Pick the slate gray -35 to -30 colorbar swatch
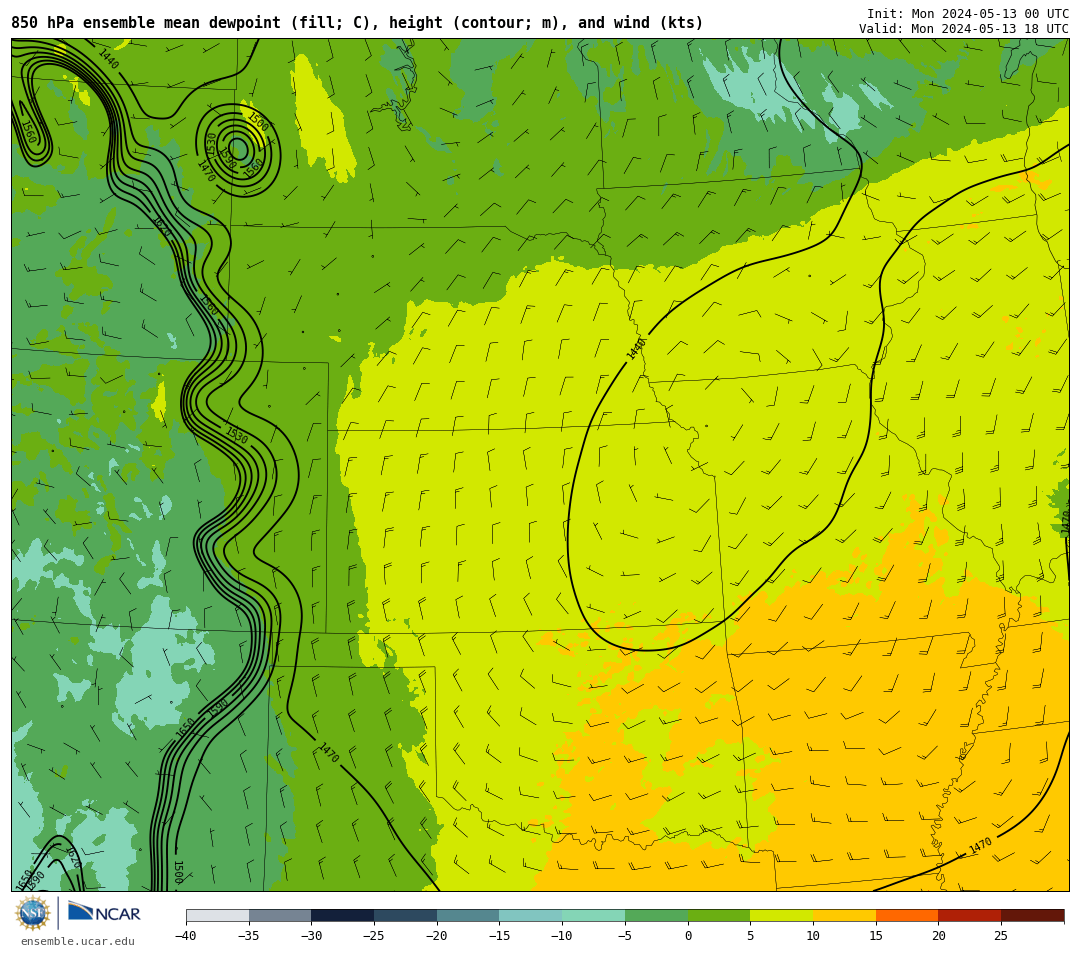The width and height of the screenshot is (1080, 954). (280, 915)
